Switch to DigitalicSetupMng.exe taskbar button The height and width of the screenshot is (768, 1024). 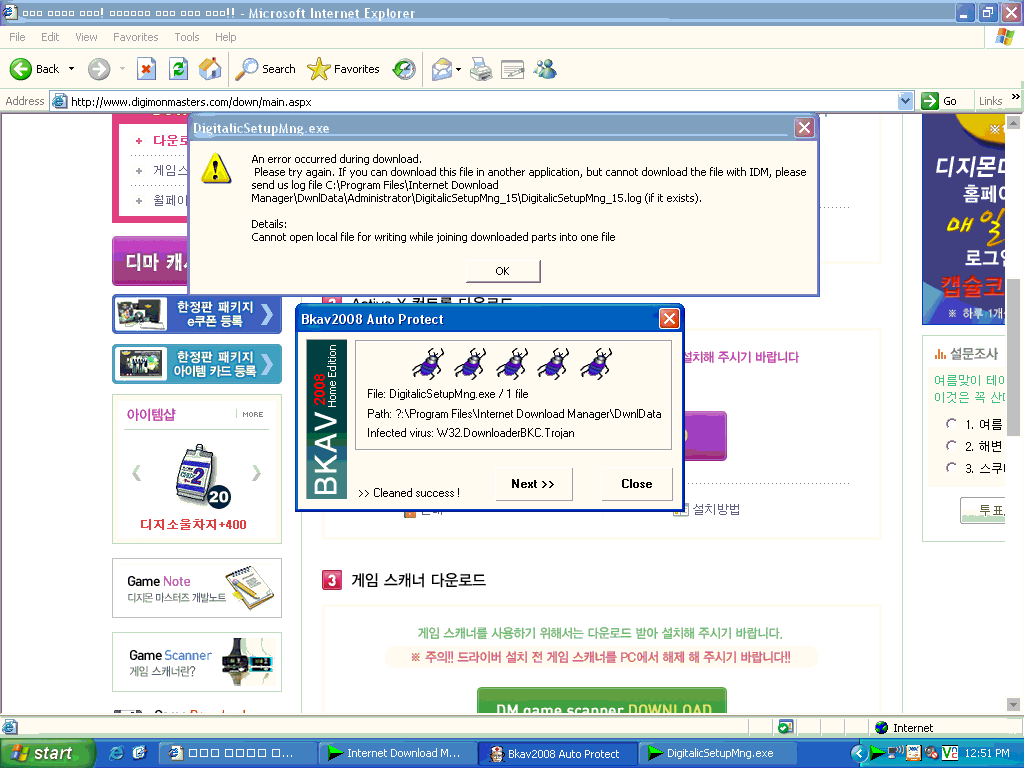(x=717, y=753)
